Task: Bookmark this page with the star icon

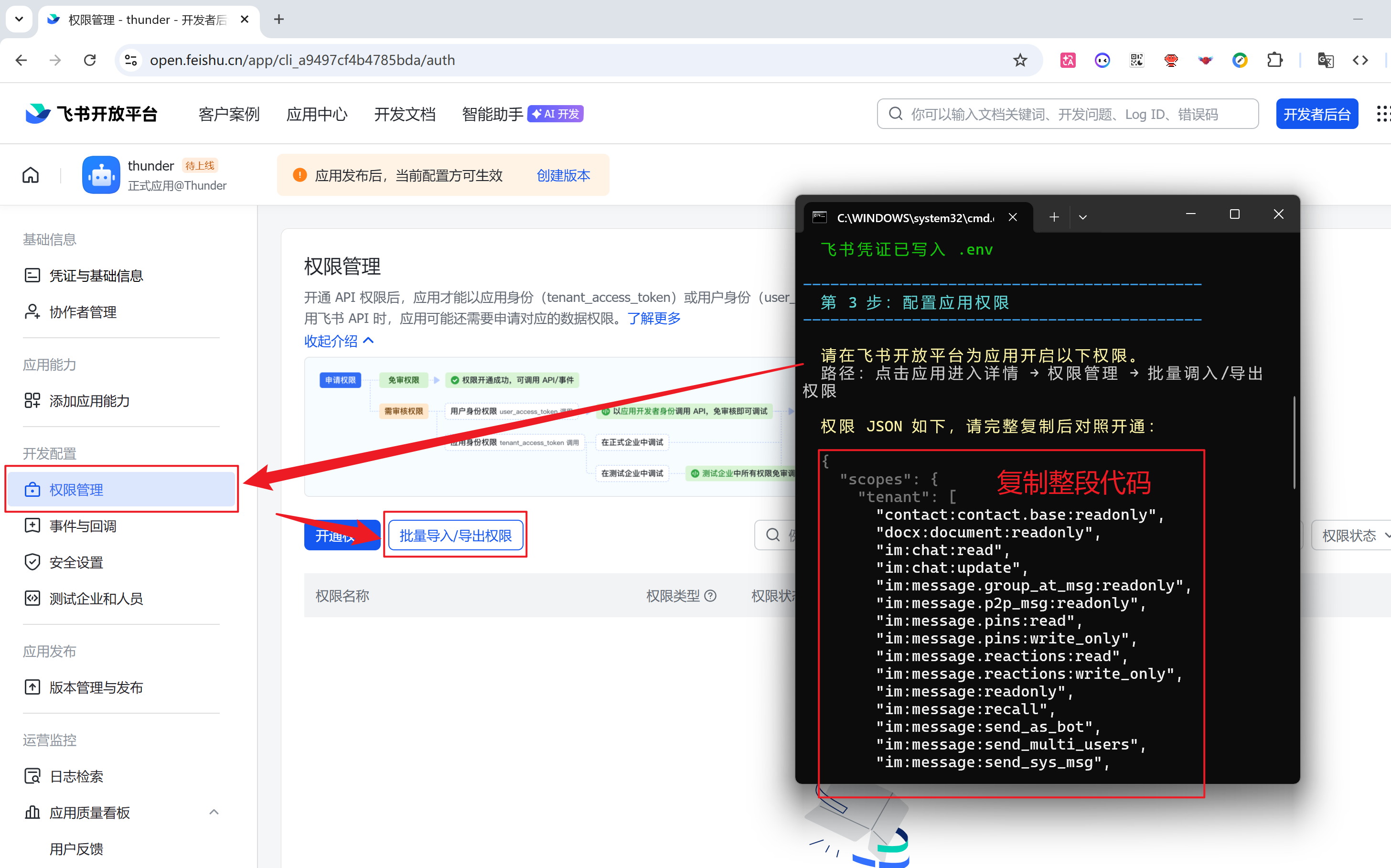Action: coord(1019,60)
